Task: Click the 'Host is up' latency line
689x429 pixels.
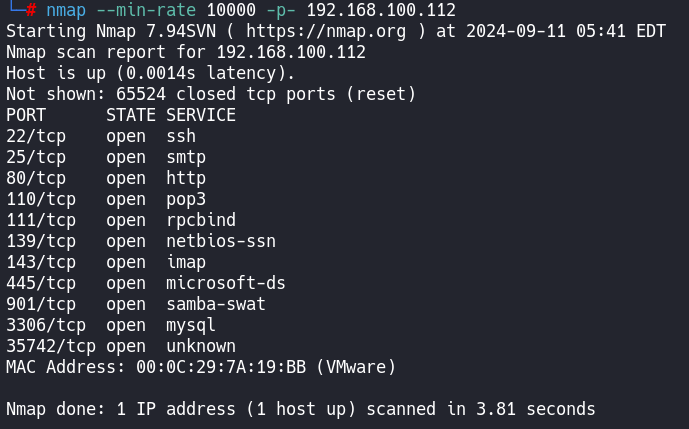Action: pos(150,73)
